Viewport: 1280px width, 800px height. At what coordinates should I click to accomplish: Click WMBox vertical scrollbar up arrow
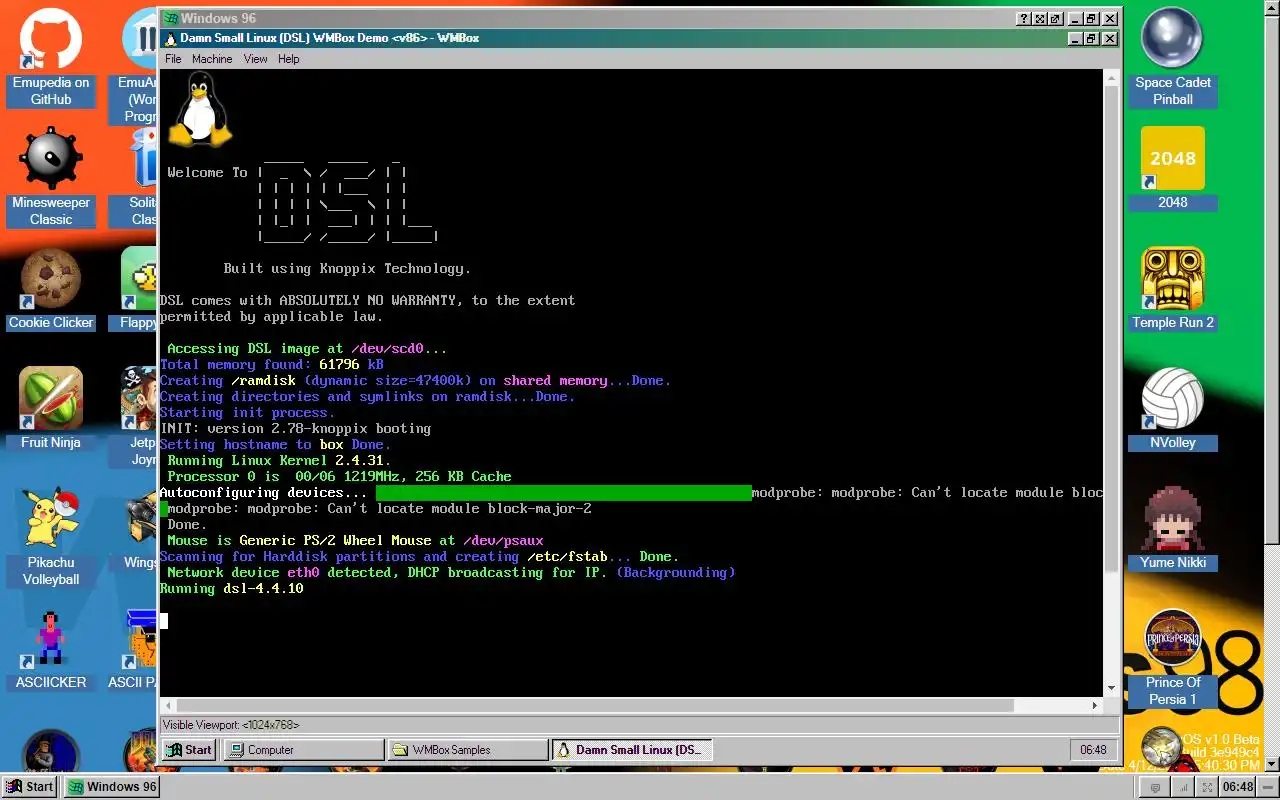[1111, 76]
